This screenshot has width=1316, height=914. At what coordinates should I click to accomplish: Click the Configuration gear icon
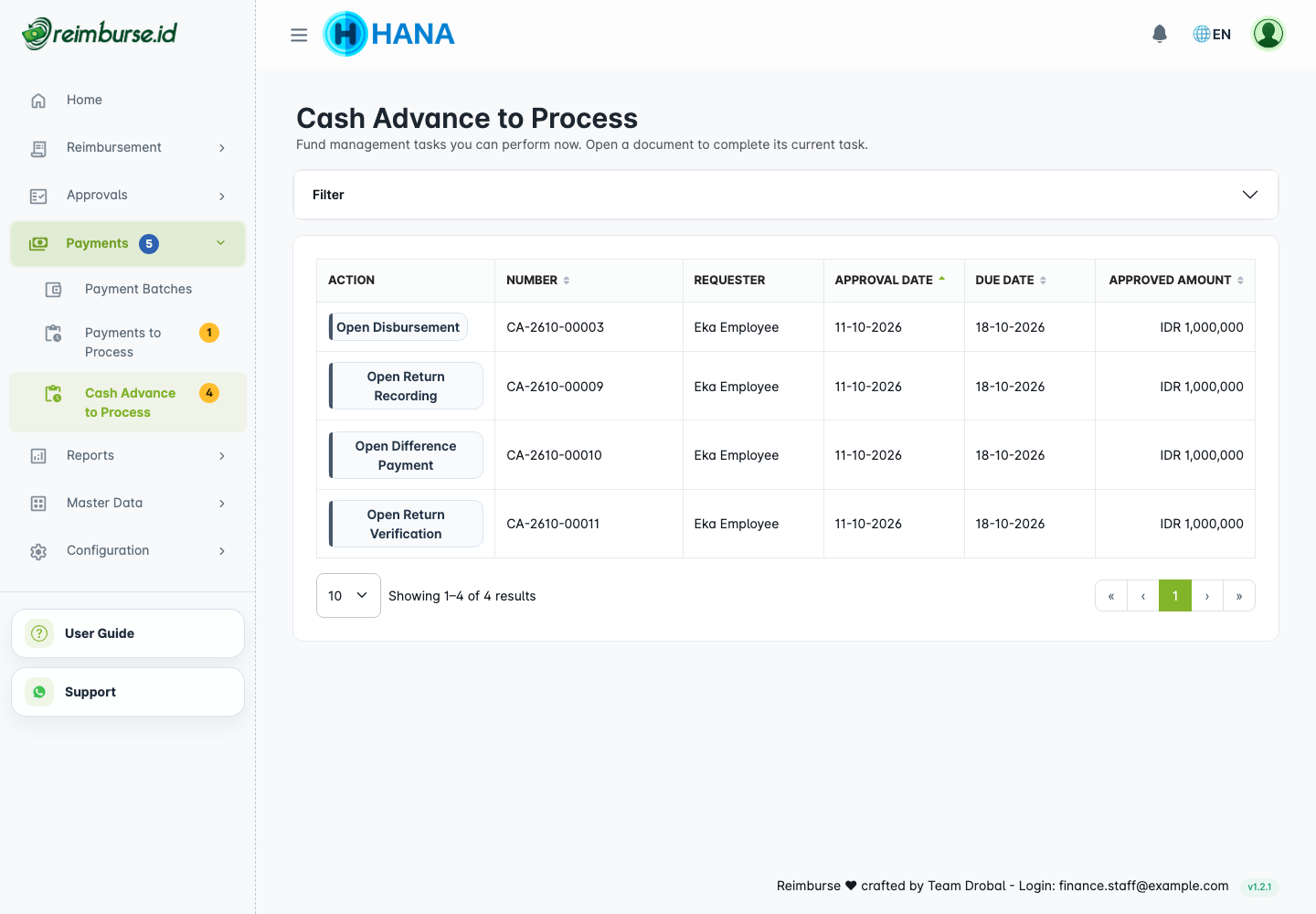click(x=38, y=551)
